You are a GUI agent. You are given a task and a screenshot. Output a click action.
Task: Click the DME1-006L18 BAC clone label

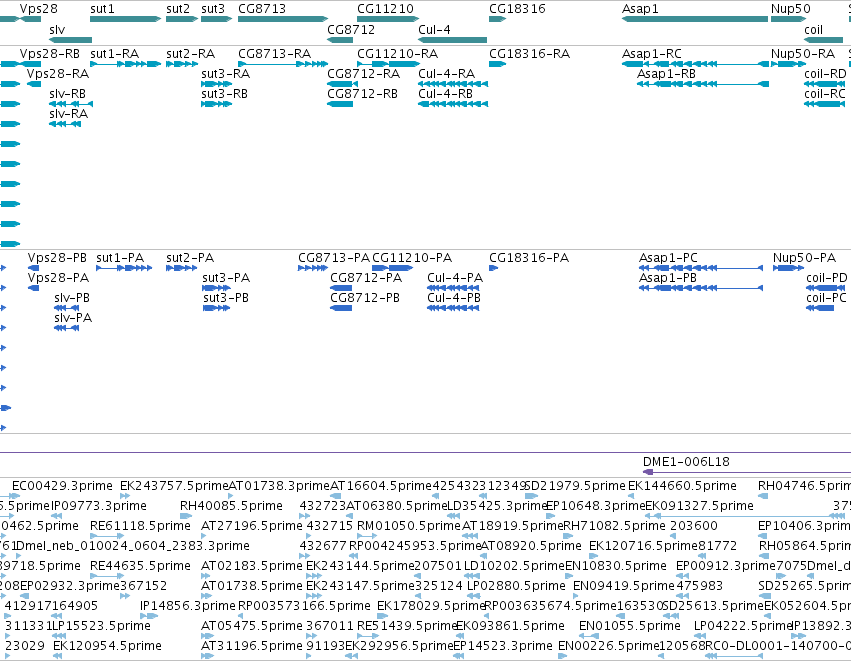click(x=686, y=462)
